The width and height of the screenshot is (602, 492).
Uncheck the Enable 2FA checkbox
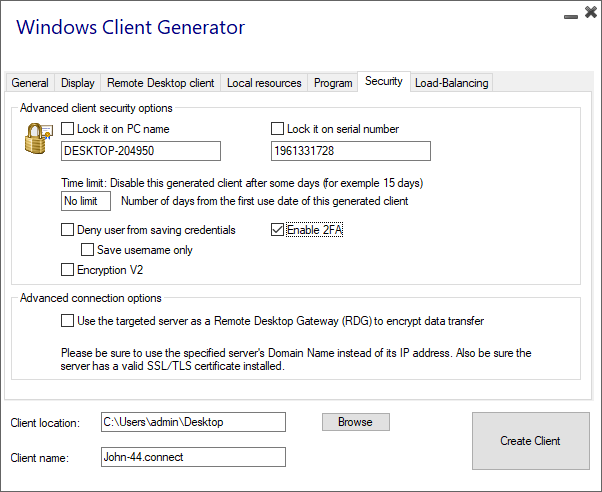278,230
